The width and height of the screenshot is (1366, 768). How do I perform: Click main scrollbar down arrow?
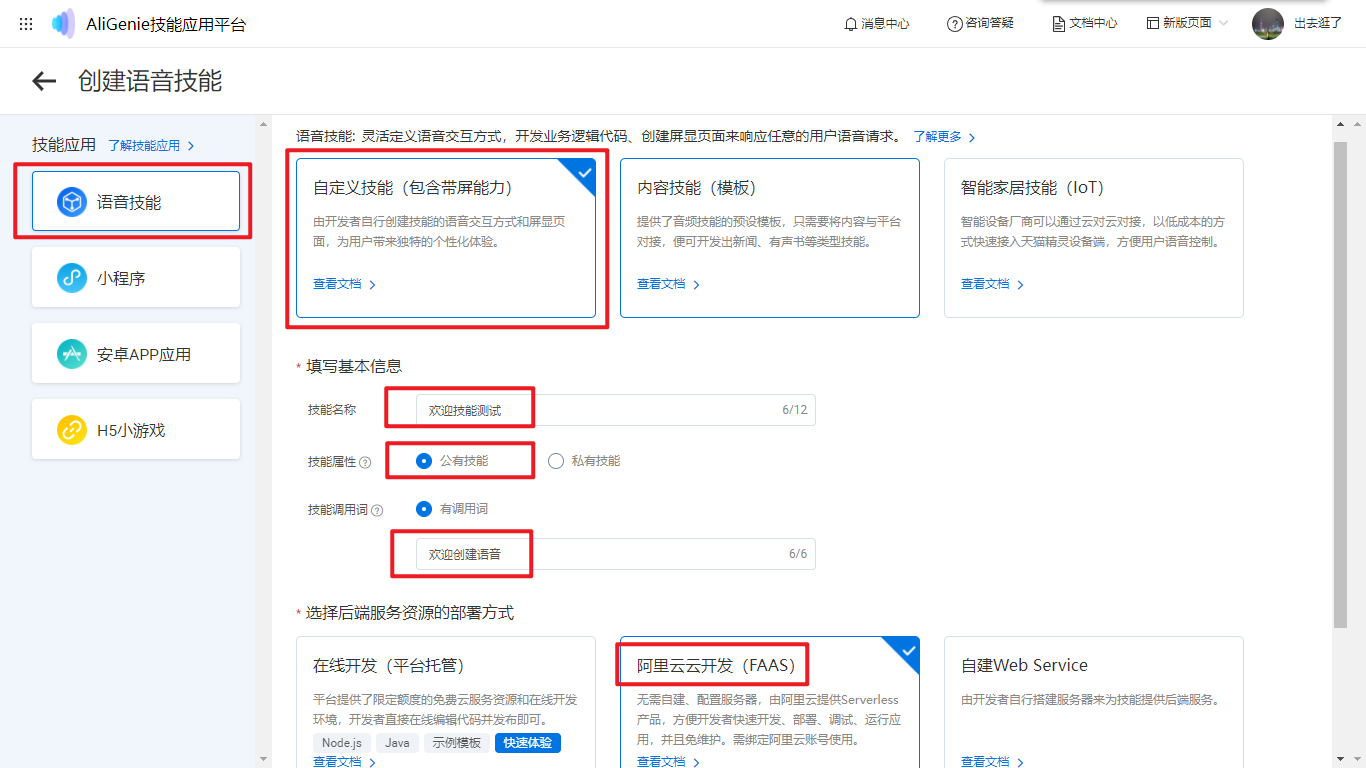[x=1340, y=758]
